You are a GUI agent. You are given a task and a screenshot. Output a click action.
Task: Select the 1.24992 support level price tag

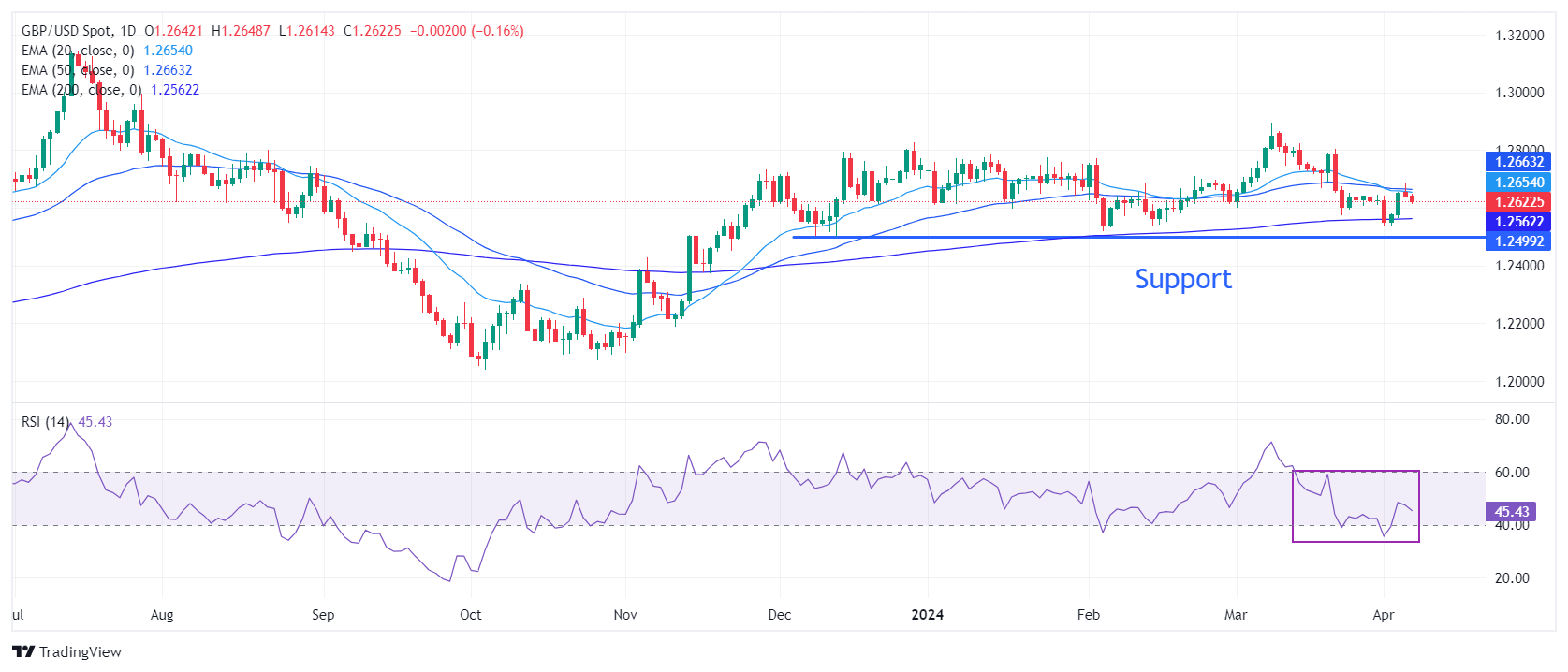pos(1517,241)
